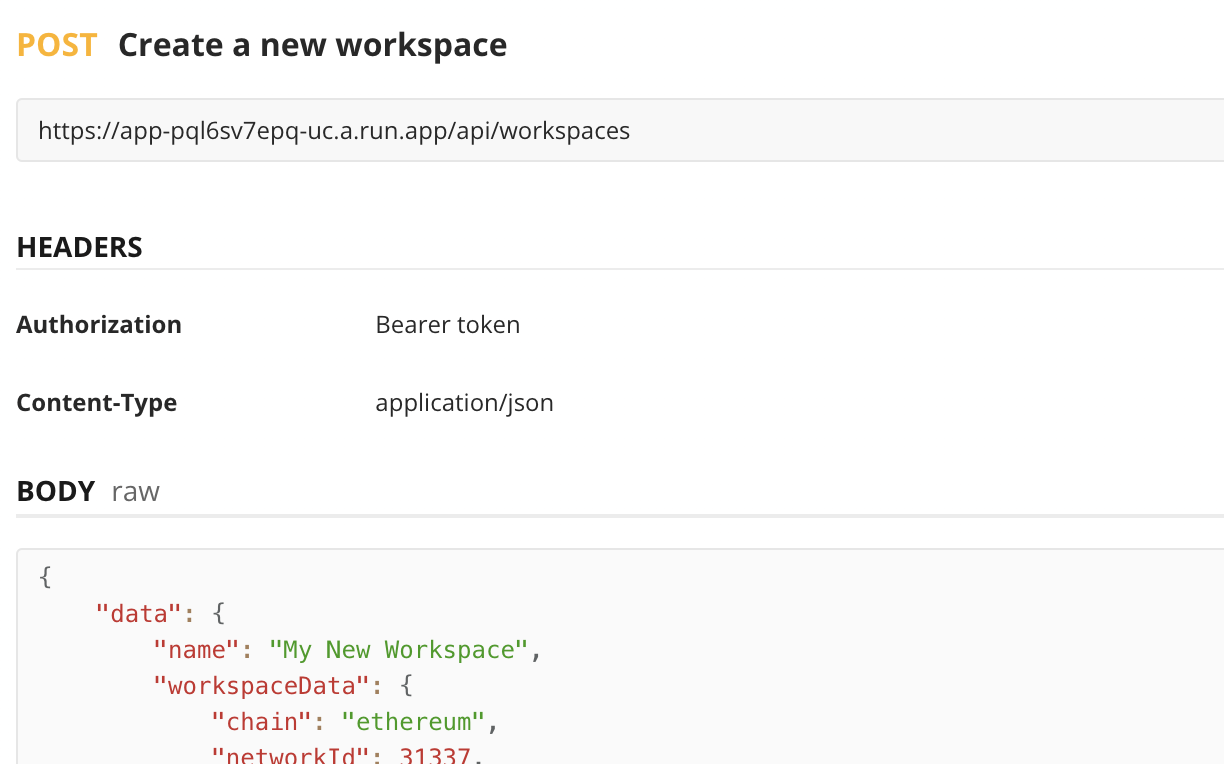1224x764 pixels.
Task: Select the Content-Type header name
Action: 96,403
